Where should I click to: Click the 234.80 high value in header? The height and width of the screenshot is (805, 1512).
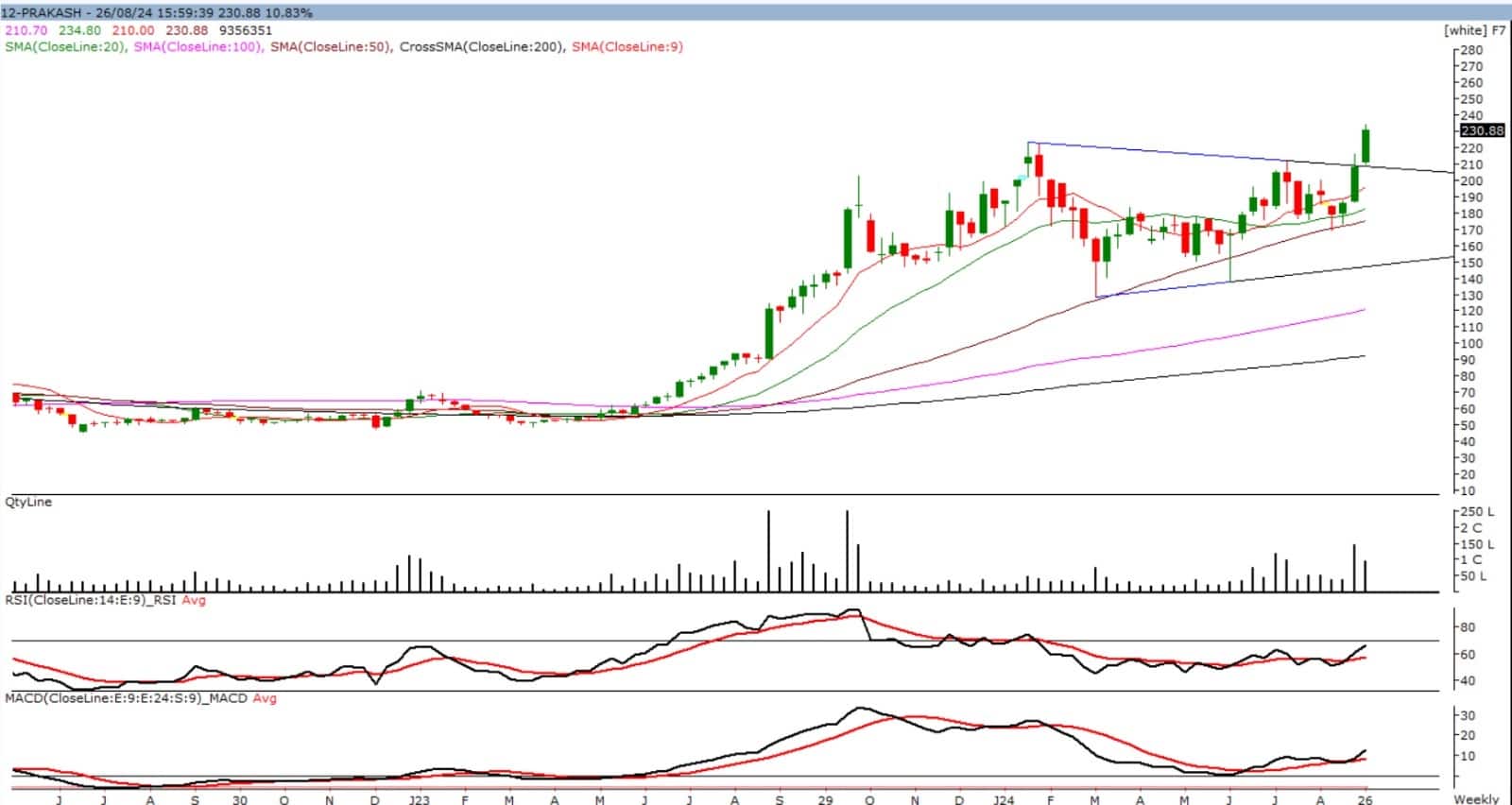coord(80,30)
